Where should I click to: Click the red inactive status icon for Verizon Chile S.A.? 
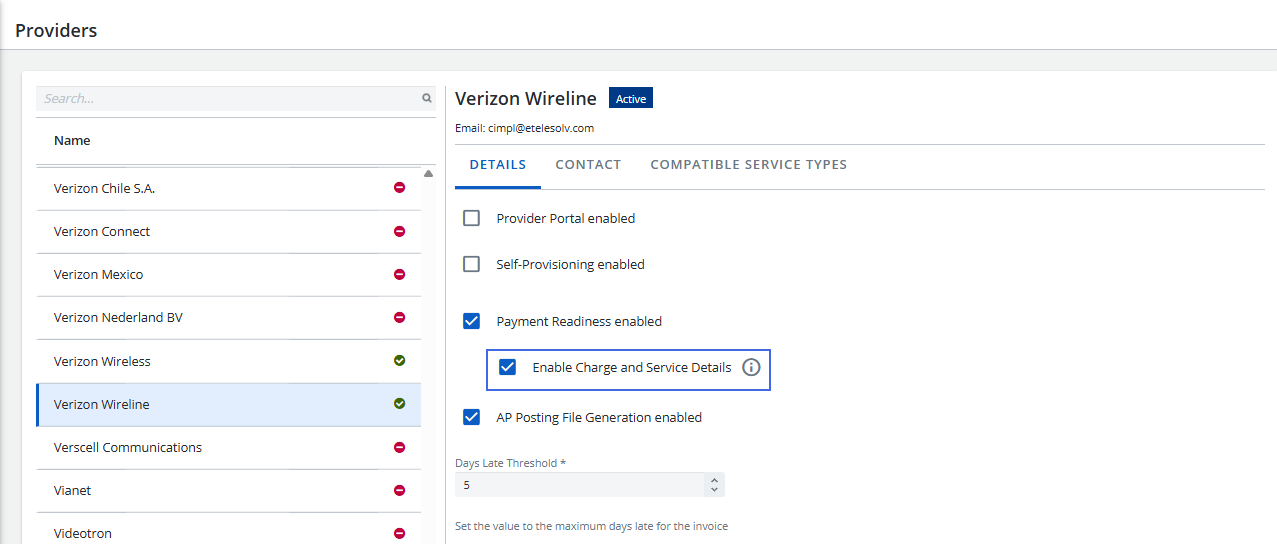pyautogui.click(x=399, y=188)
